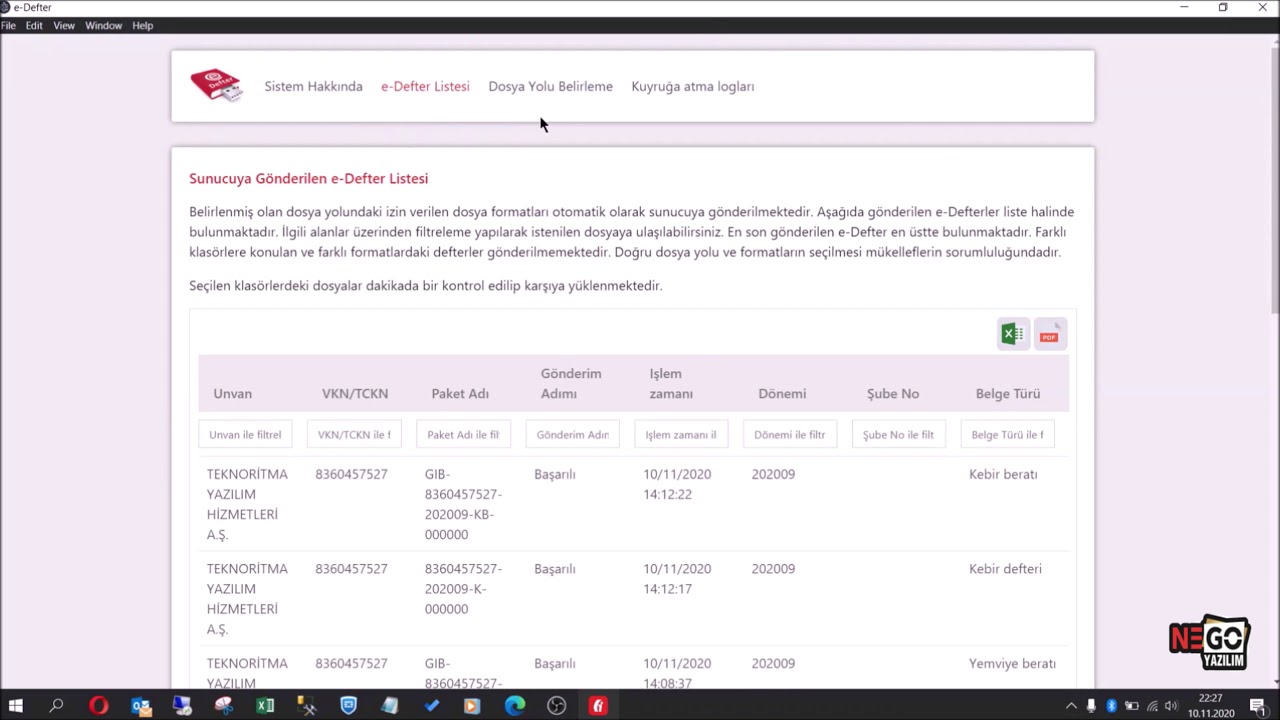This screenshot has width=1280, height=720.
Task: Open Windows search from the taskbar
Action: [57, 706]
